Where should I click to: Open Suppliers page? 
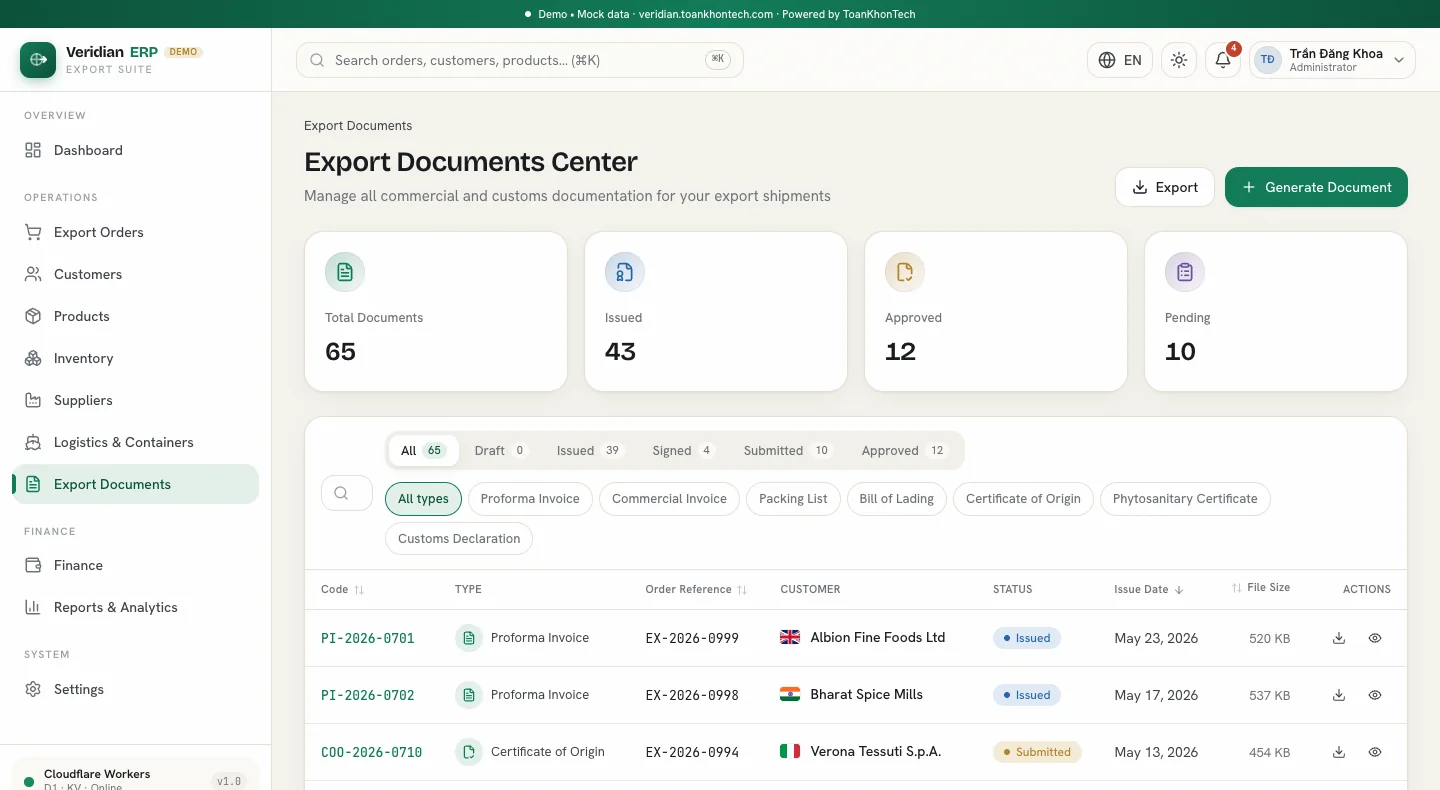coord(135,400)
